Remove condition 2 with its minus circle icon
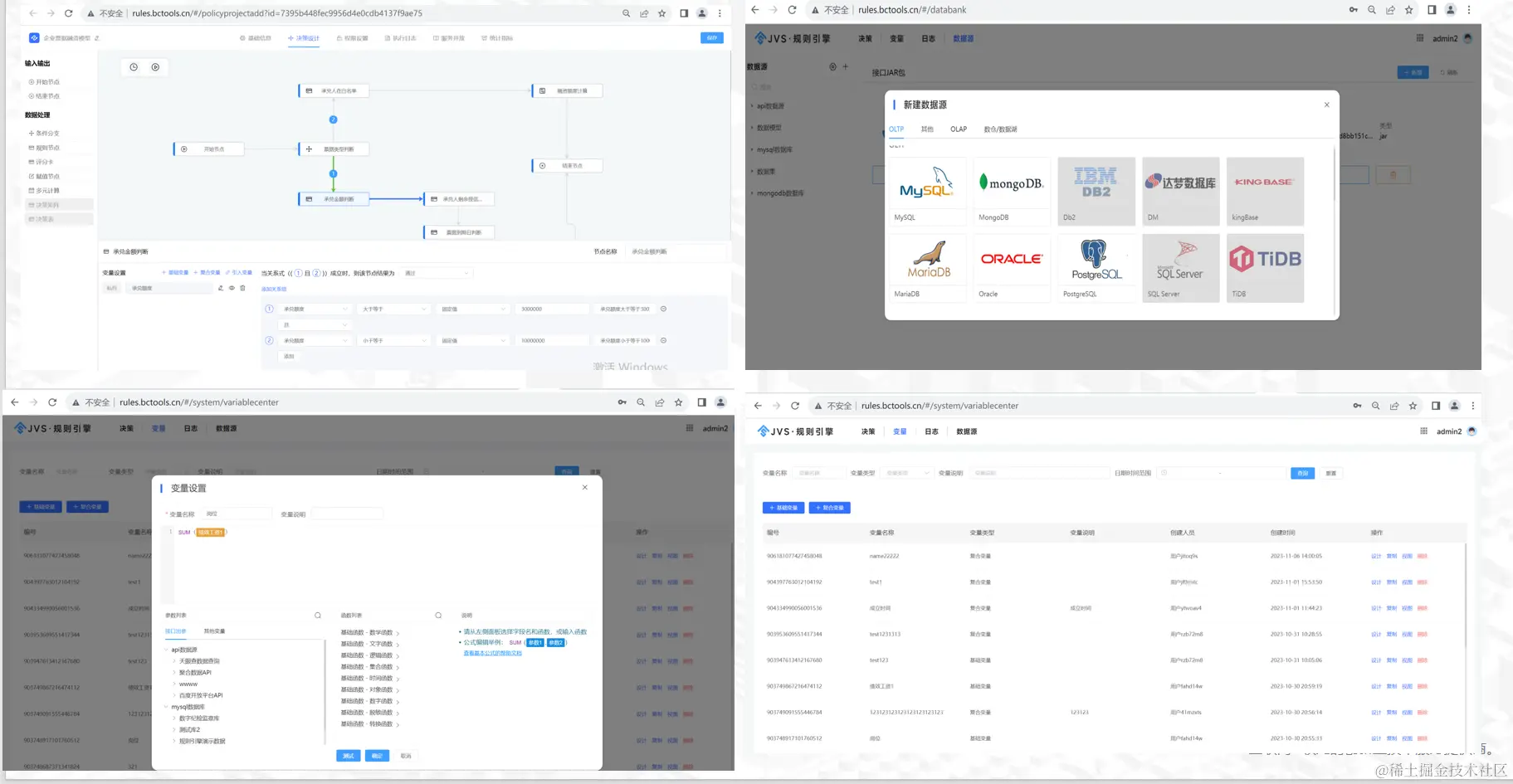The image size is (1513, 784). click(663, 340)
